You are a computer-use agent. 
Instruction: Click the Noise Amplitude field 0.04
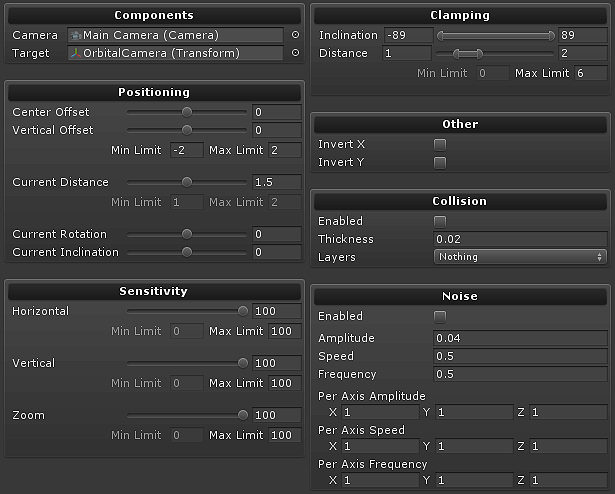pyautogui.click(x=520, y=338)
